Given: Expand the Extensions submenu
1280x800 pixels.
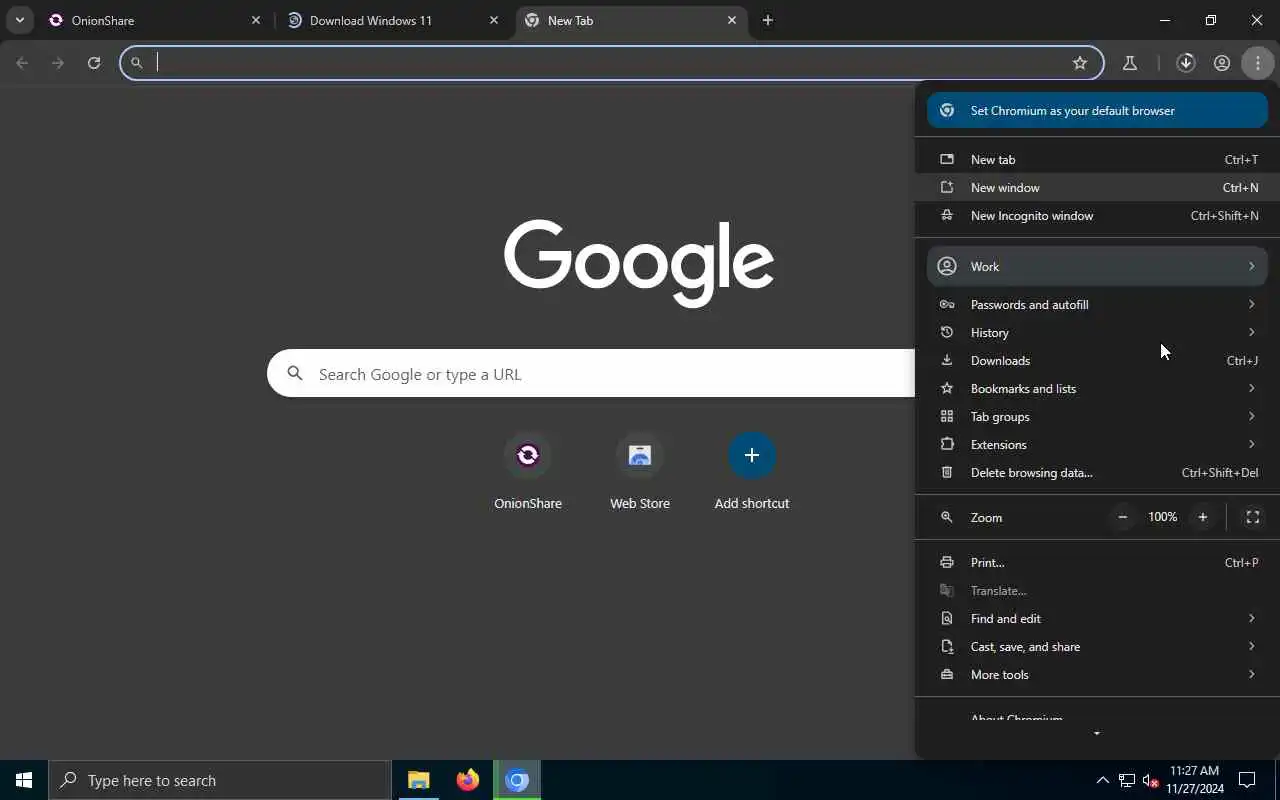Looking at the screenshot, I should point(1097,444).
